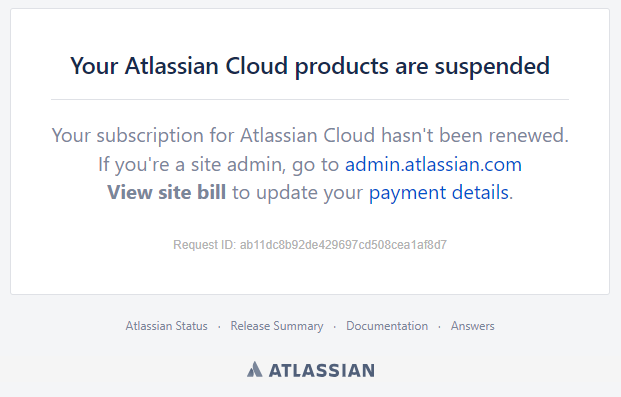Open Atlassian Status footer link

(166, 326)
